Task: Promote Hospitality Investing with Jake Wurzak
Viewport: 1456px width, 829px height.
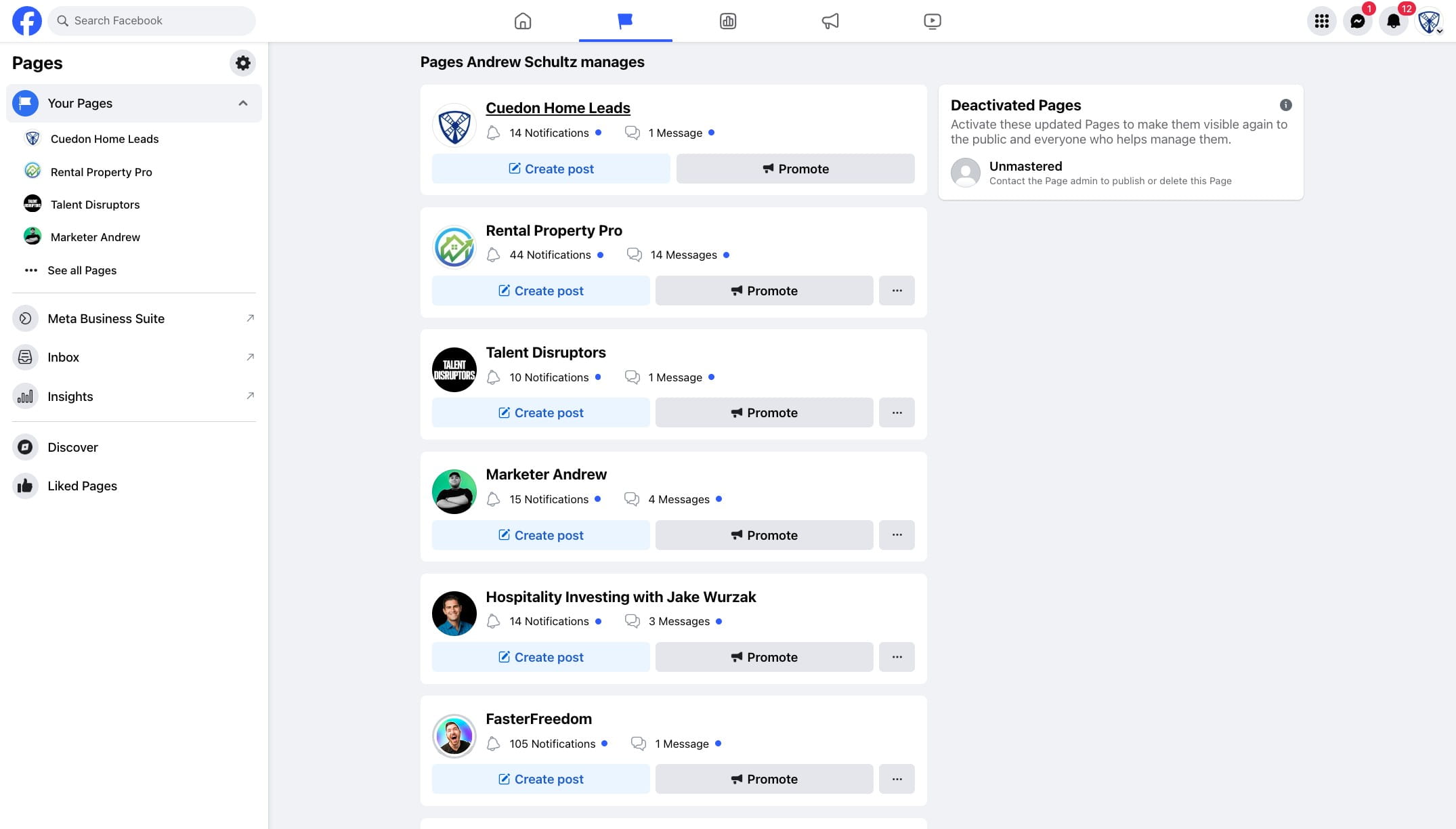Action: point(765,657)
